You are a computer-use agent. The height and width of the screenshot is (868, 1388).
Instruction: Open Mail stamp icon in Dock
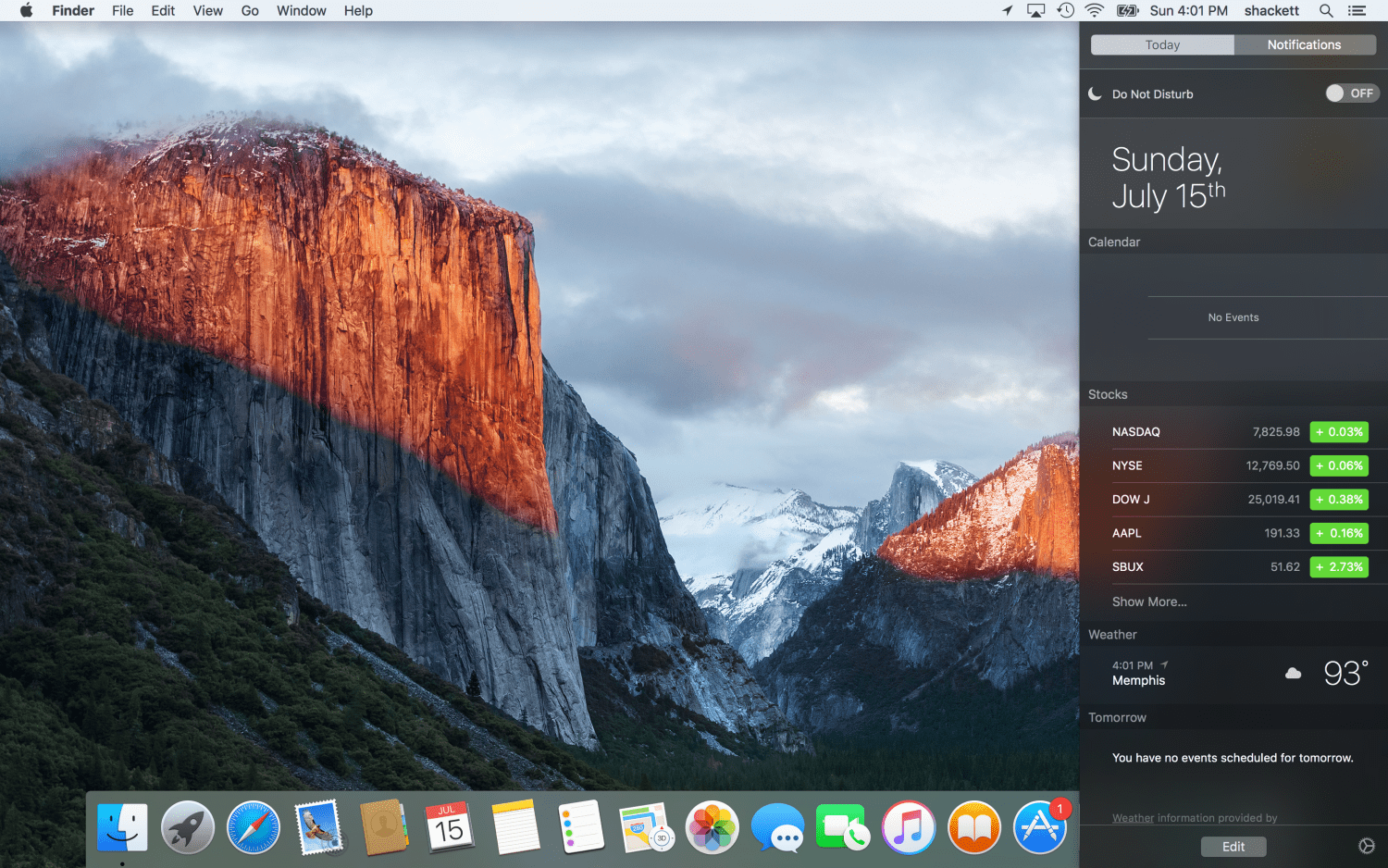(319, 826)
